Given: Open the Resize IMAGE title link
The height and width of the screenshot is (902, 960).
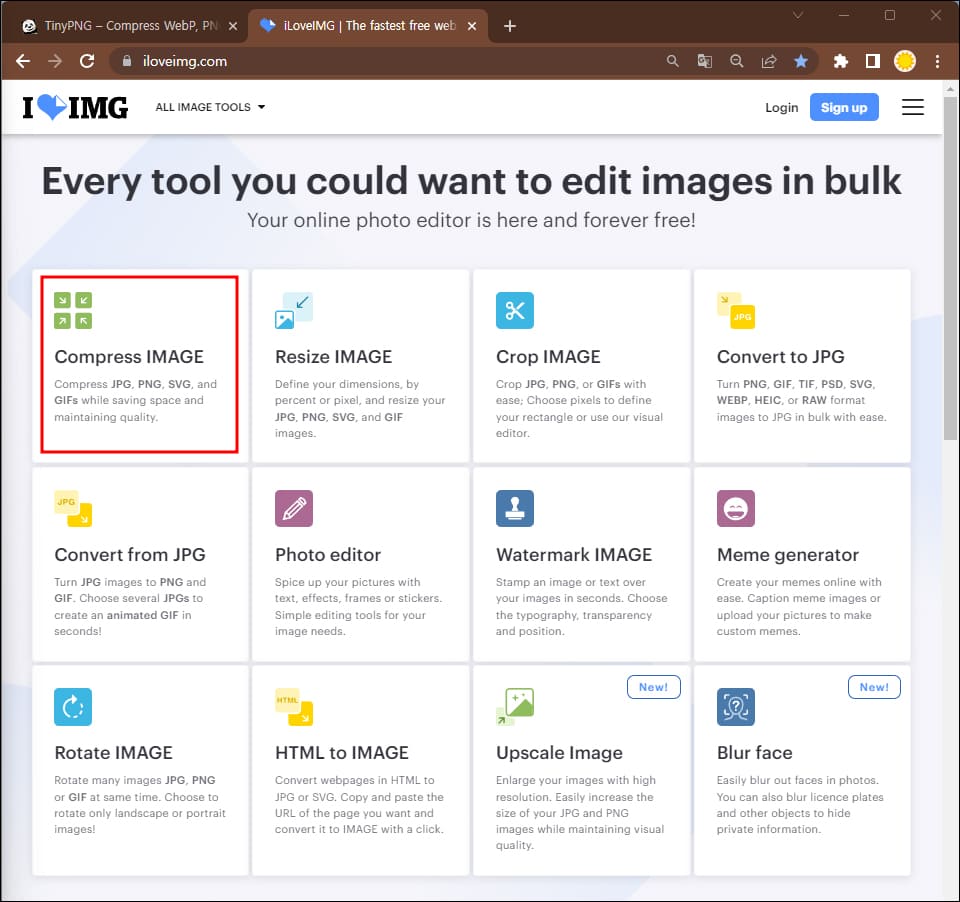Looking at the screenshot, I should (333, 356).
